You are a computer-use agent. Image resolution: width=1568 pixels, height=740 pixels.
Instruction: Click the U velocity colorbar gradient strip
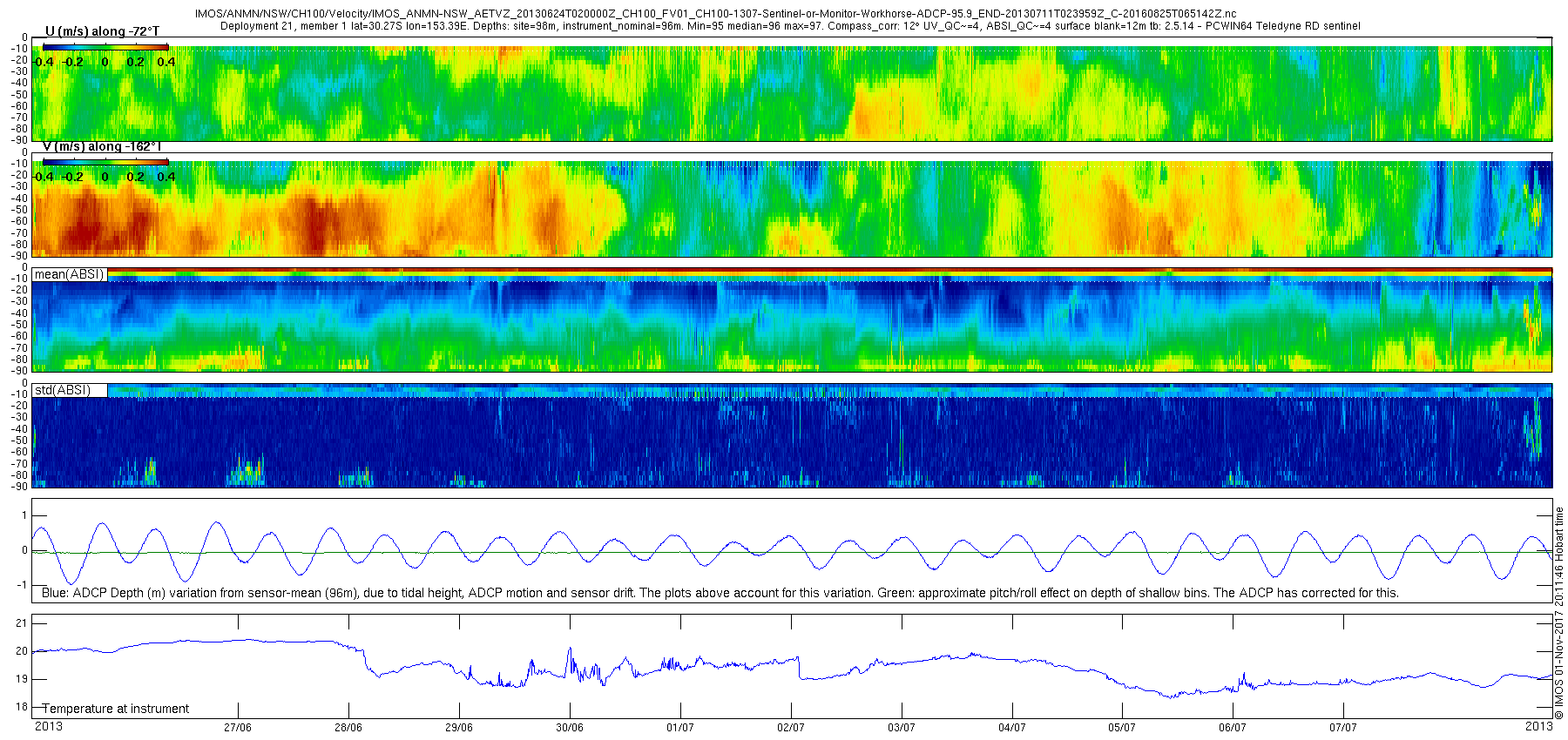pyautogui.click(x=105, y=47)
